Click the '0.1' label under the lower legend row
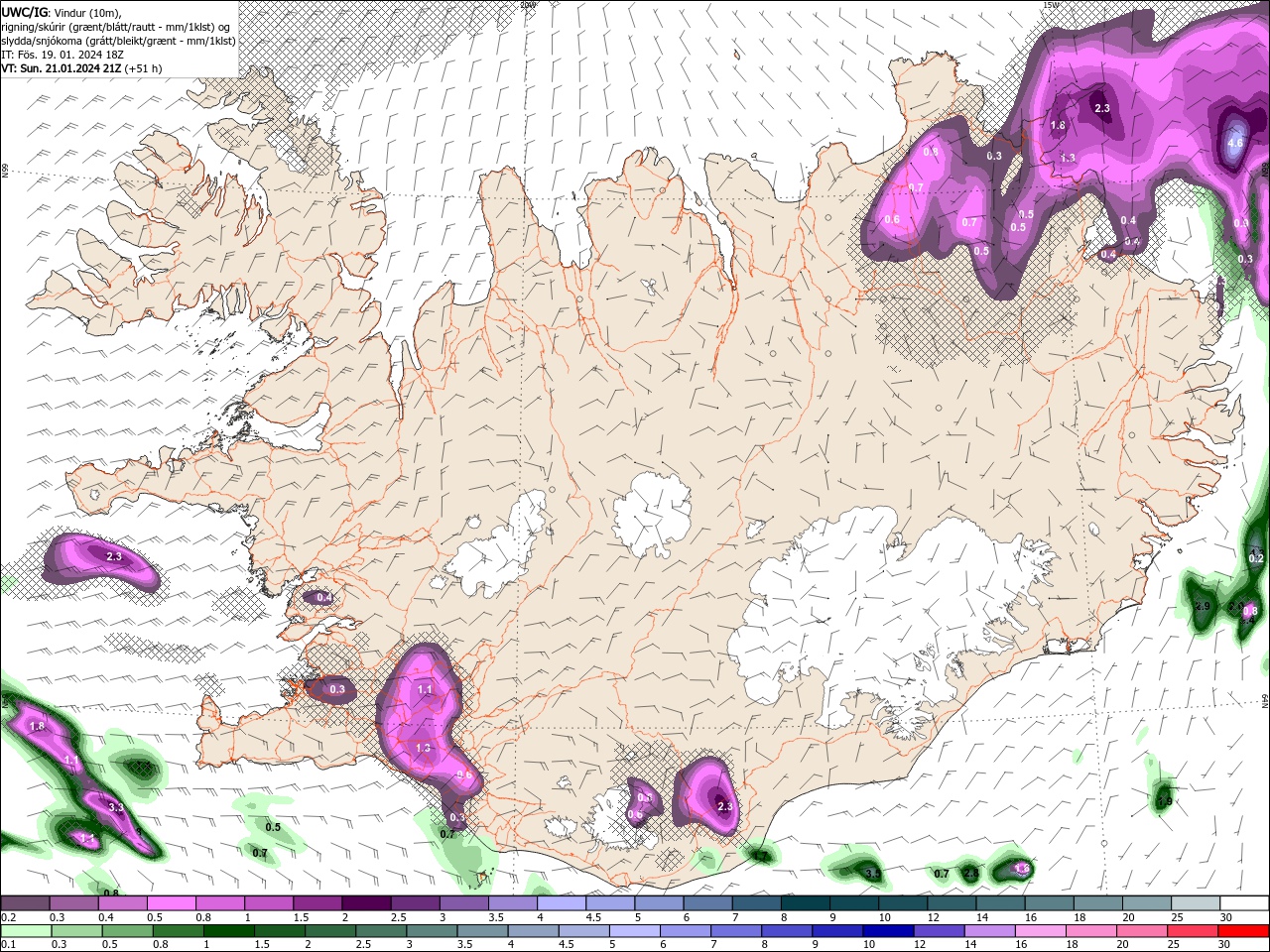The image size is (1270, 952). point(7,945)
